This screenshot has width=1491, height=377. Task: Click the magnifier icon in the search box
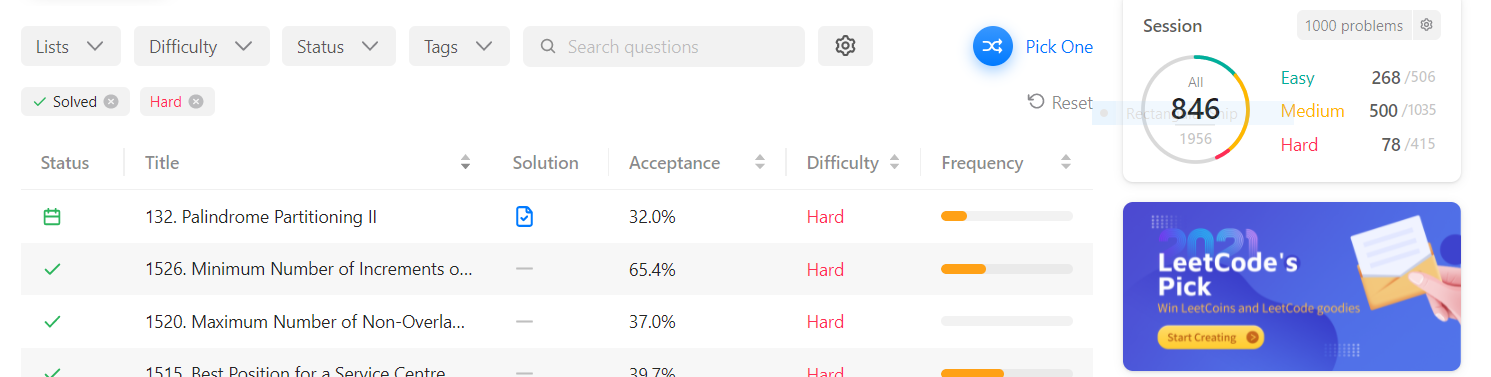coord(547,46)
